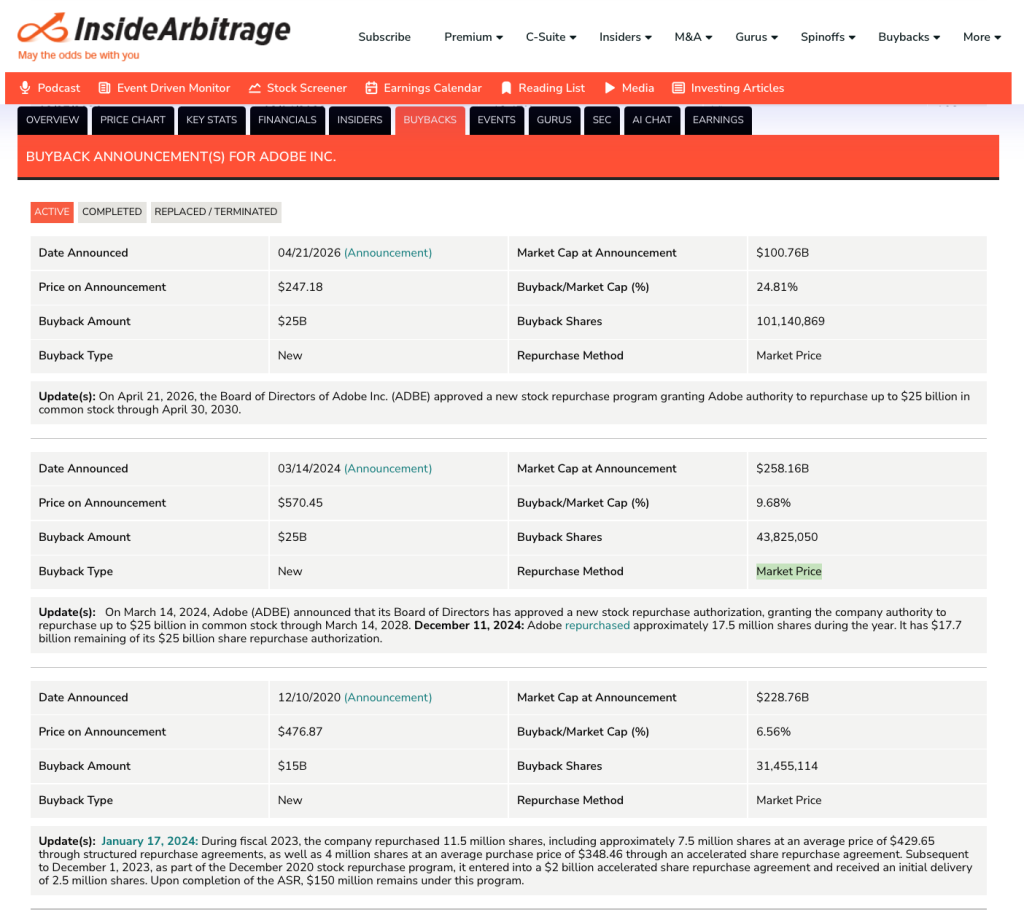Expand the Premium dropdown menu
This screenshot has height=912, width=1024.
(473, 37)
